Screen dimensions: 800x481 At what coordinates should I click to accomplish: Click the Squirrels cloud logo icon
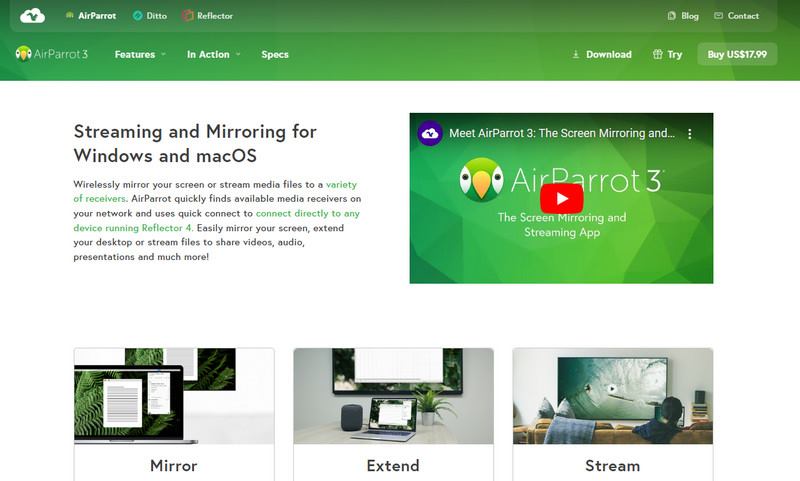coord(32,16)
